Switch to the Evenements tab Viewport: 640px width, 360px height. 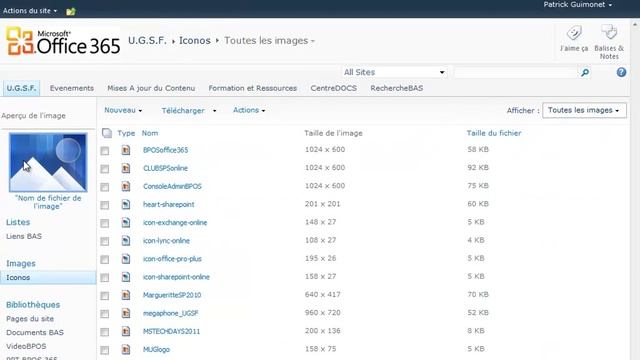72,88
